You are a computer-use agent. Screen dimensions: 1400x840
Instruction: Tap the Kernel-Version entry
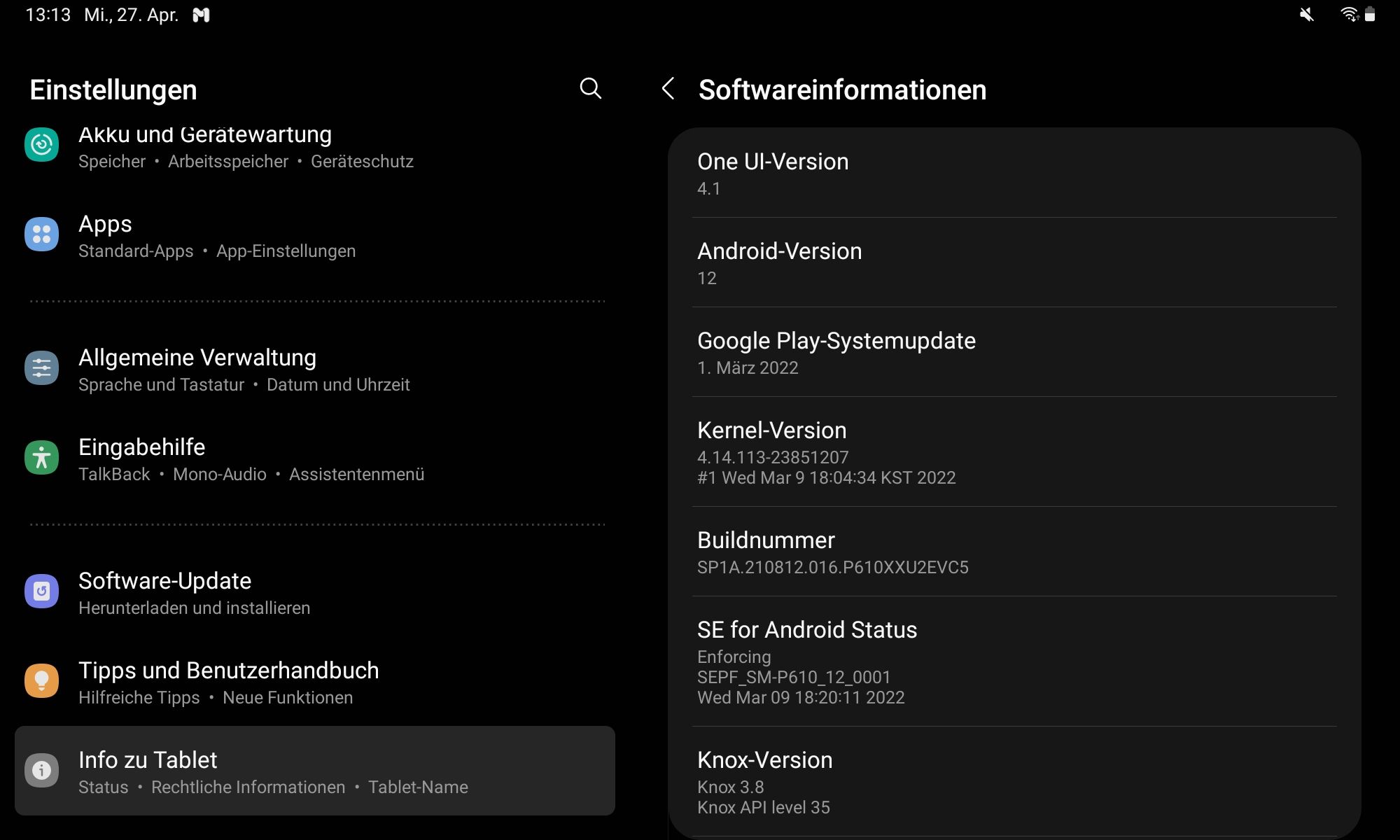tap(1014, 451)
